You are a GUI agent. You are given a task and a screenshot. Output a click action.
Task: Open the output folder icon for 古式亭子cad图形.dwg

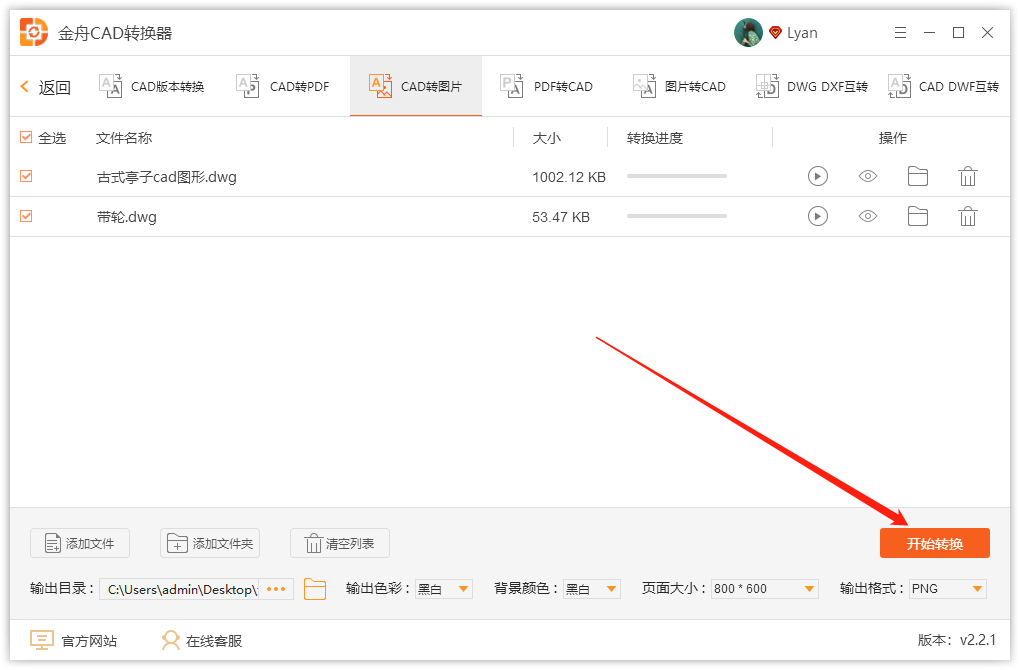(918, 176)
